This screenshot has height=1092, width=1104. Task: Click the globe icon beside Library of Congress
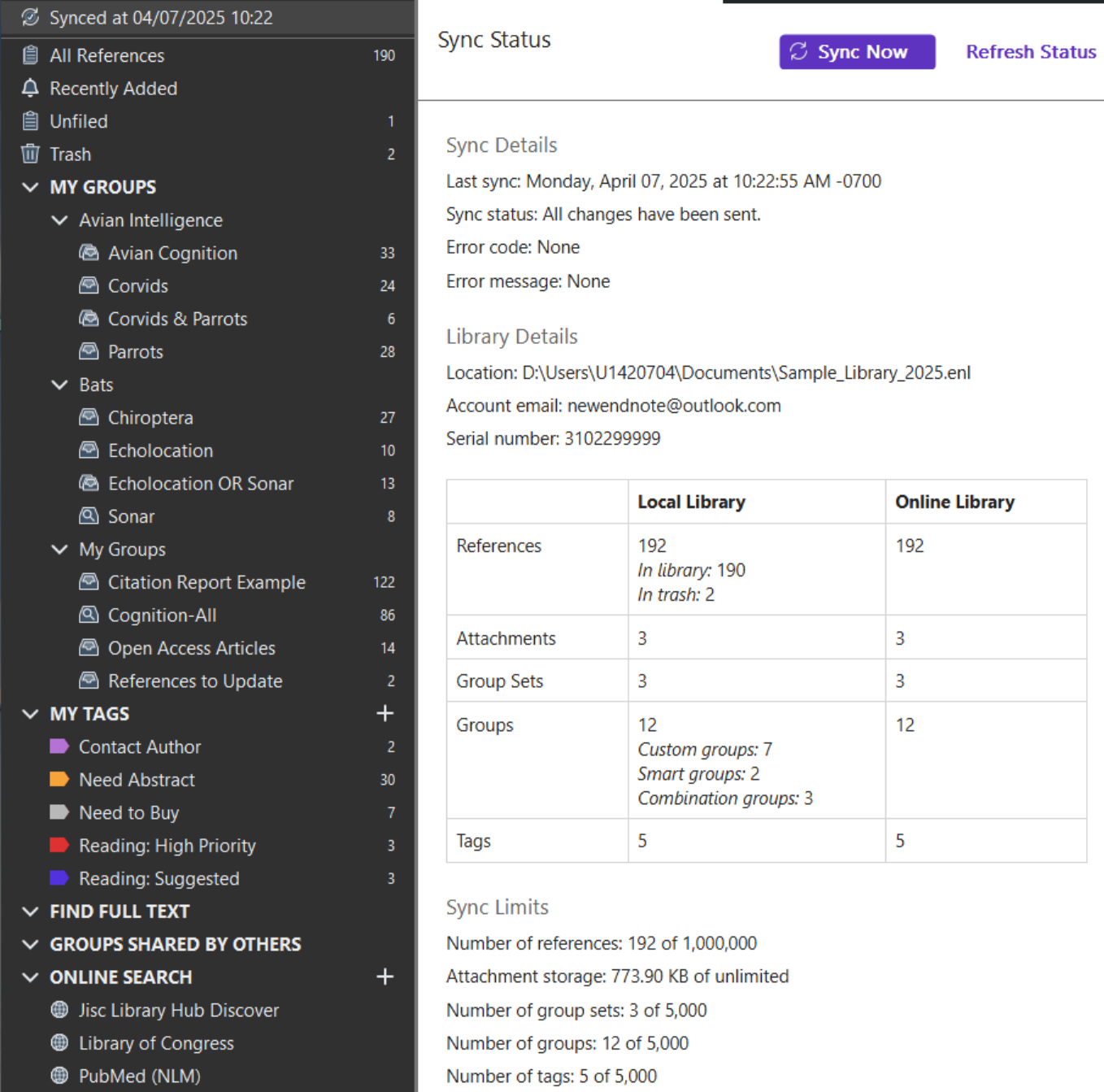pos(59,1042)
